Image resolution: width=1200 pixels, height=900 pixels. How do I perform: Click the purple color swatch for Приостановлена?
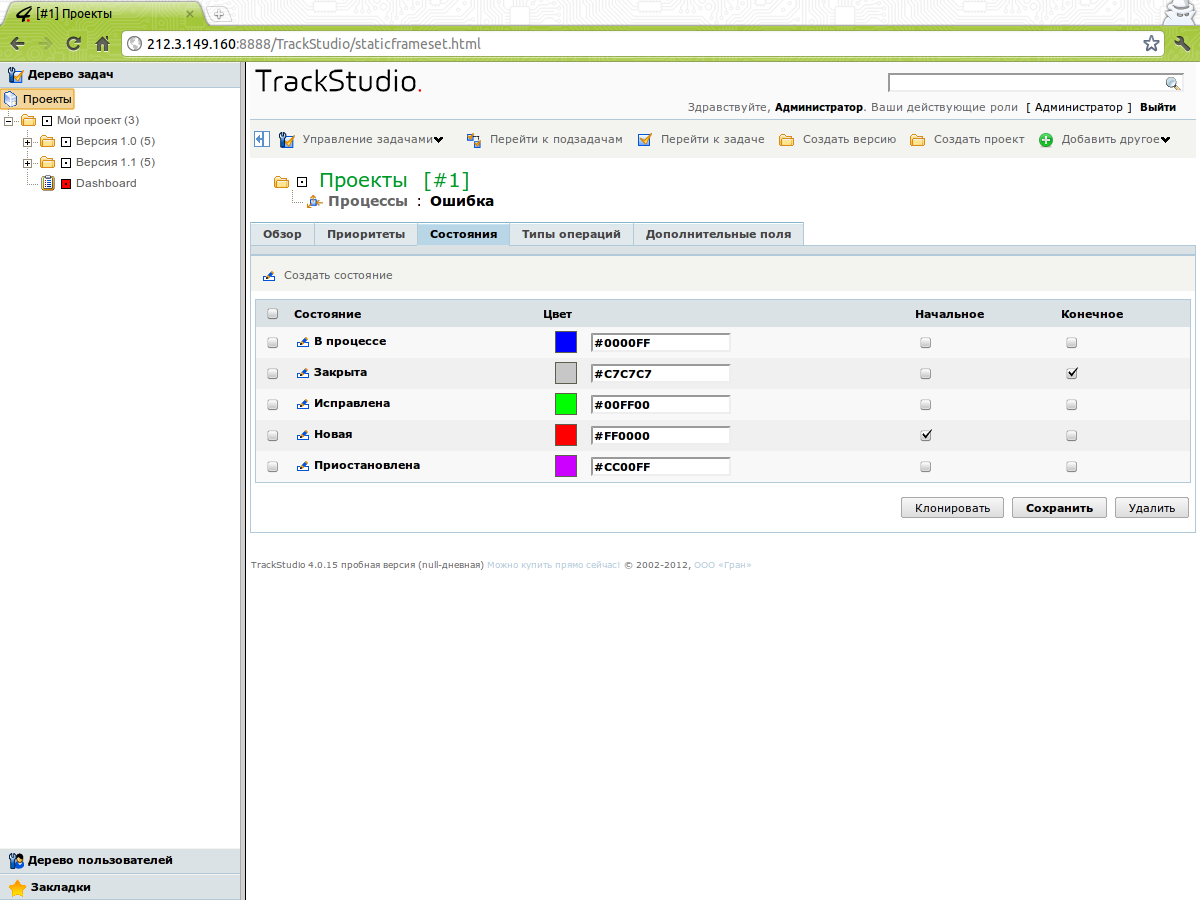(x=566, y=466)
